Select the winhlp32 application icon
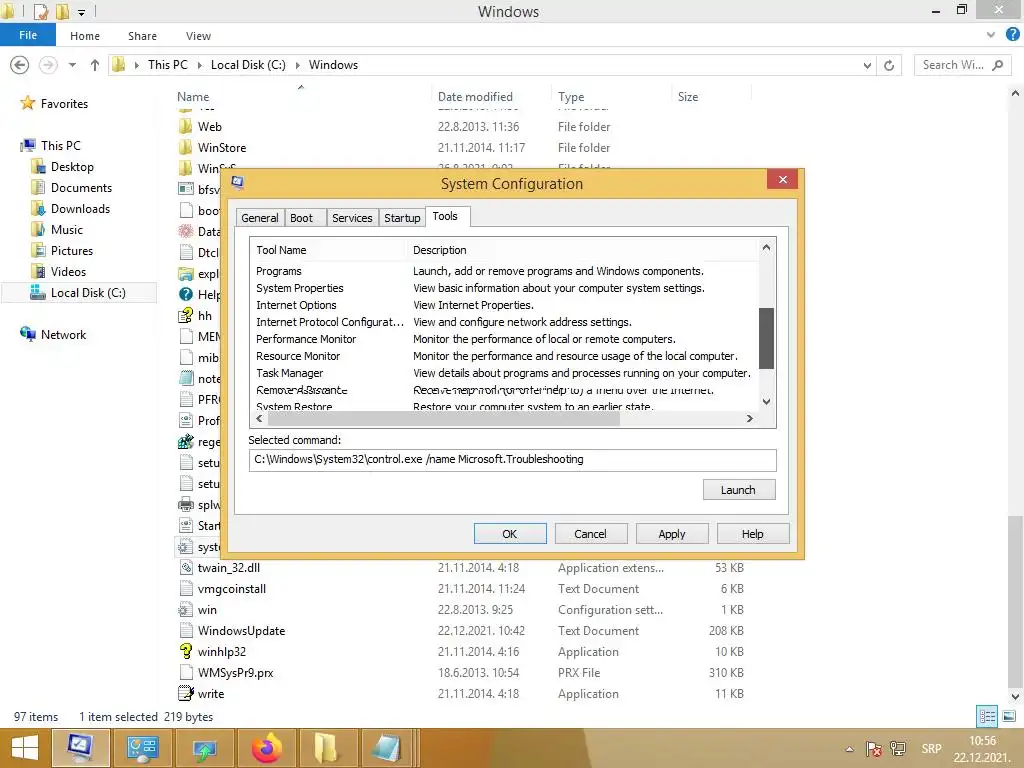 pyautogui.click(x=186, y=651)
